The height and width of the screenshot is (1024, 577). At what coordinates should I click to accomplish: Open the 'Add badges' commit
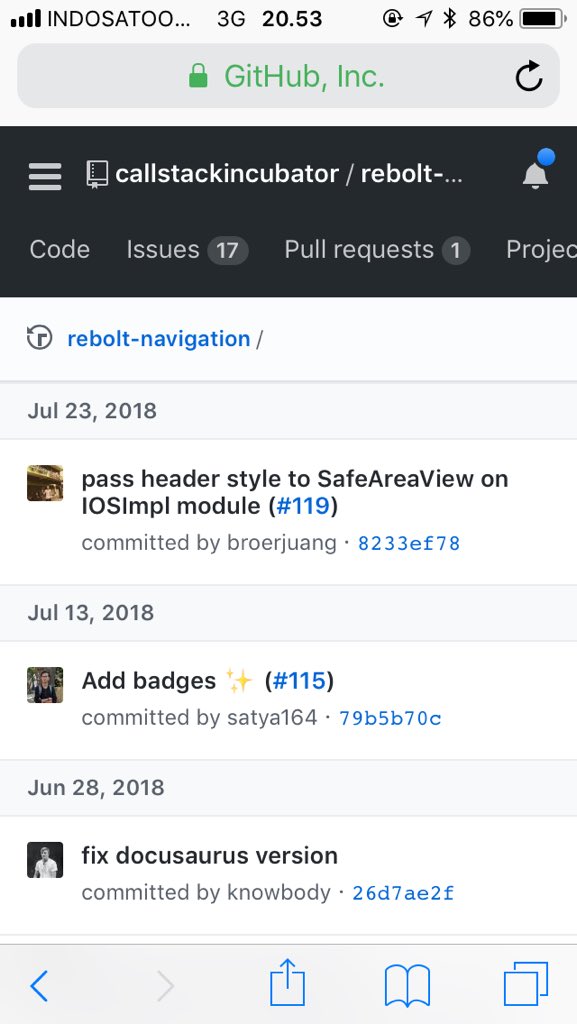(149, 681)
